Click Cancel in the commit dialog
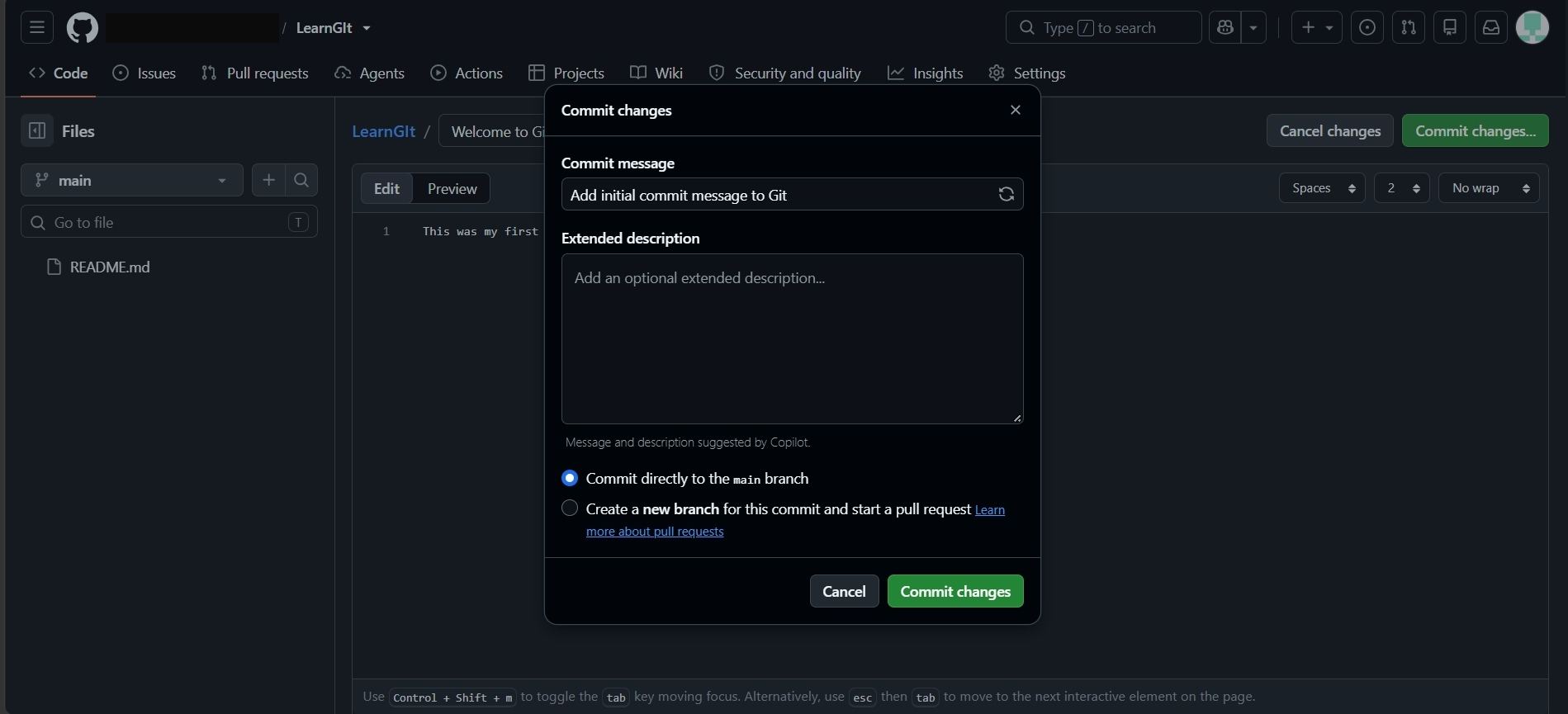 pos(844,591)
